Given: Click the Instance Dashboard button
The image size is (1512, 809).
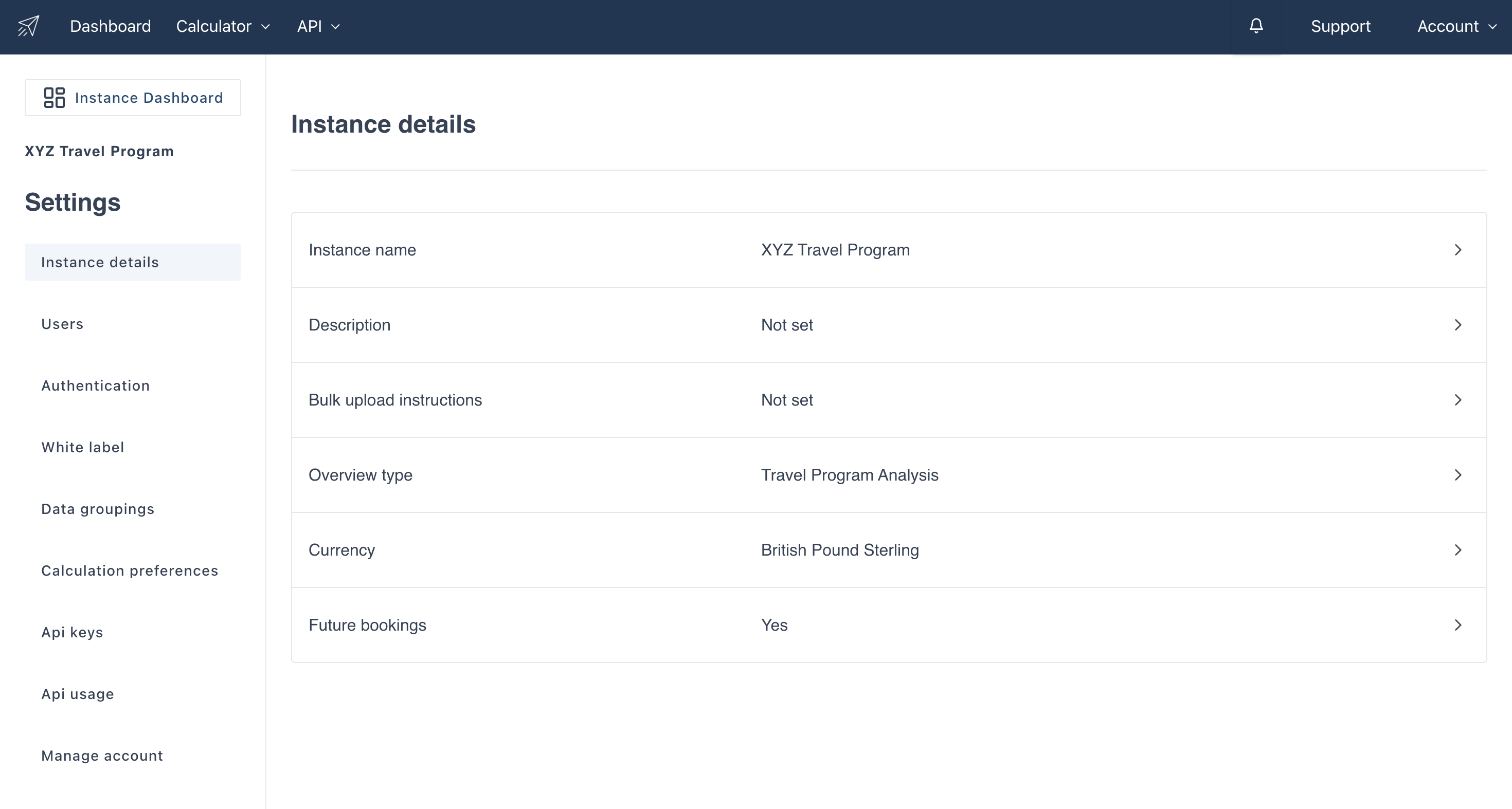Looking at the screenshot, I should (x=133, y=97).
